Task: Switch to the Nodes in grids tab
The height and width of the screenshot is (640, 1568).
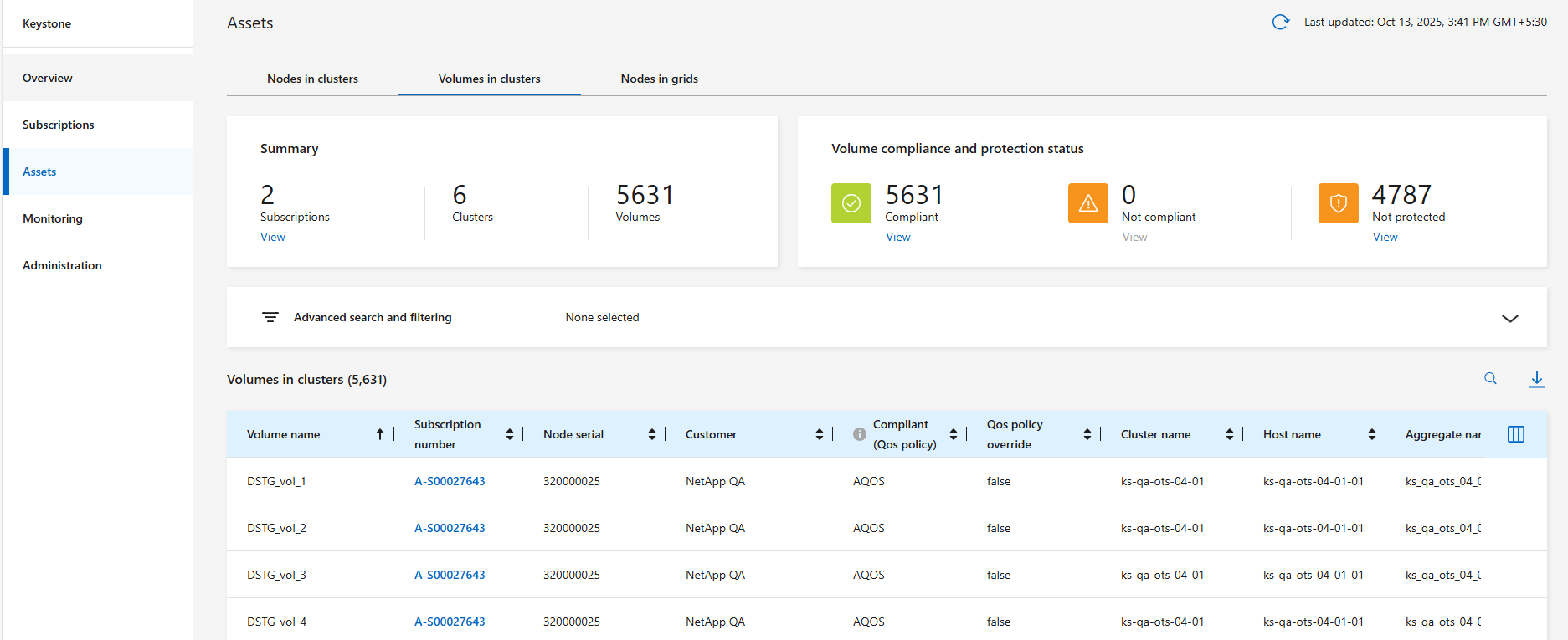Action: tap(659, 79)
